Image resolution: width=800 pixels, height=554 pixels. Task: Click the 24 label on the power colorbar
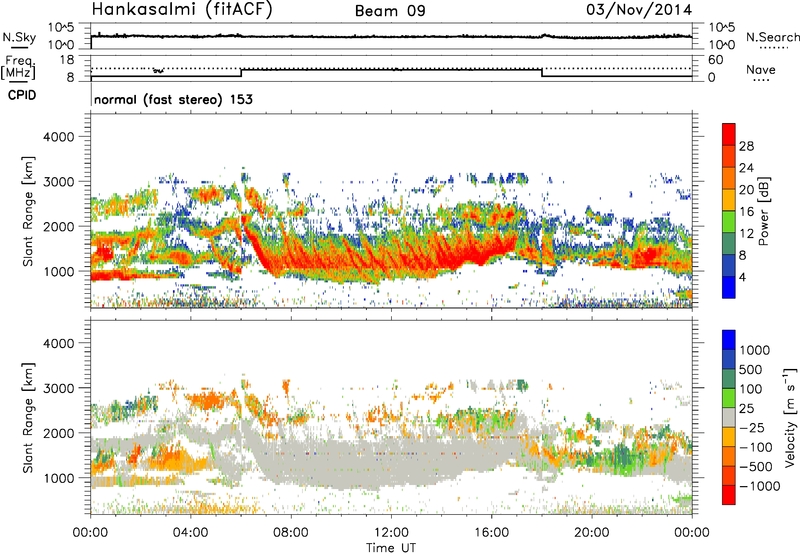click(746, 168)
